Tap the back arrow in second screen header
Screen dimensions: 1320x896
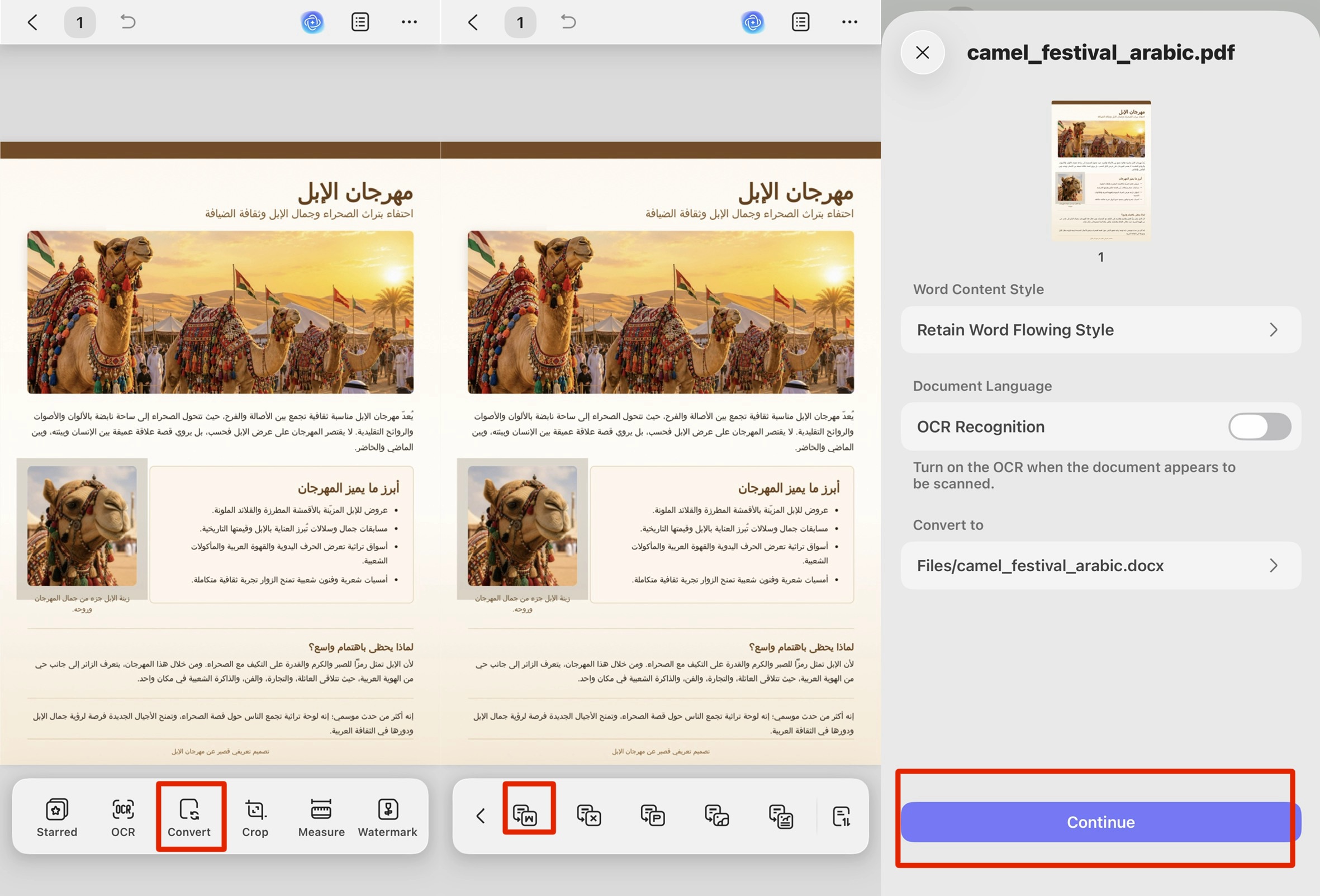pos(473,22)
